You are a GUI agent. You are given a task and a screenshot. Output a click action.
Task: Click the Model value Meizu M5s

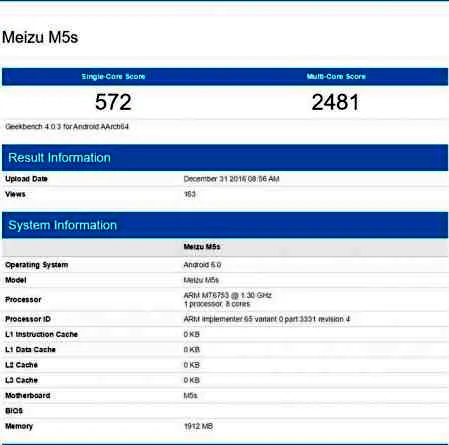(x=201, y=280)
